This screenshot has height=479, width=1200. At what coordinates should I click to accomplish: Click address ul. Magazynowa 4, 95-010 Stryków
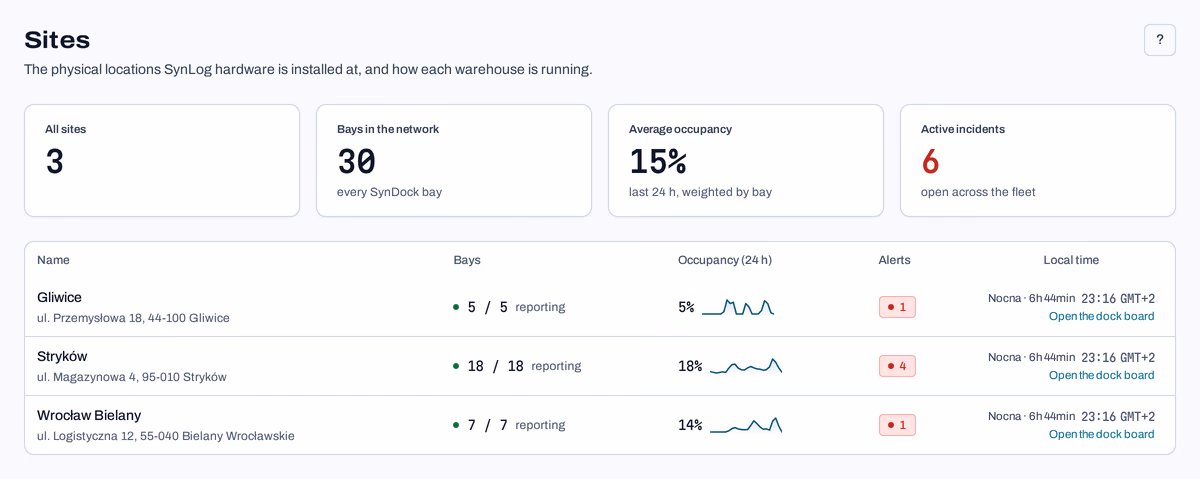click(x=132, y=377)
